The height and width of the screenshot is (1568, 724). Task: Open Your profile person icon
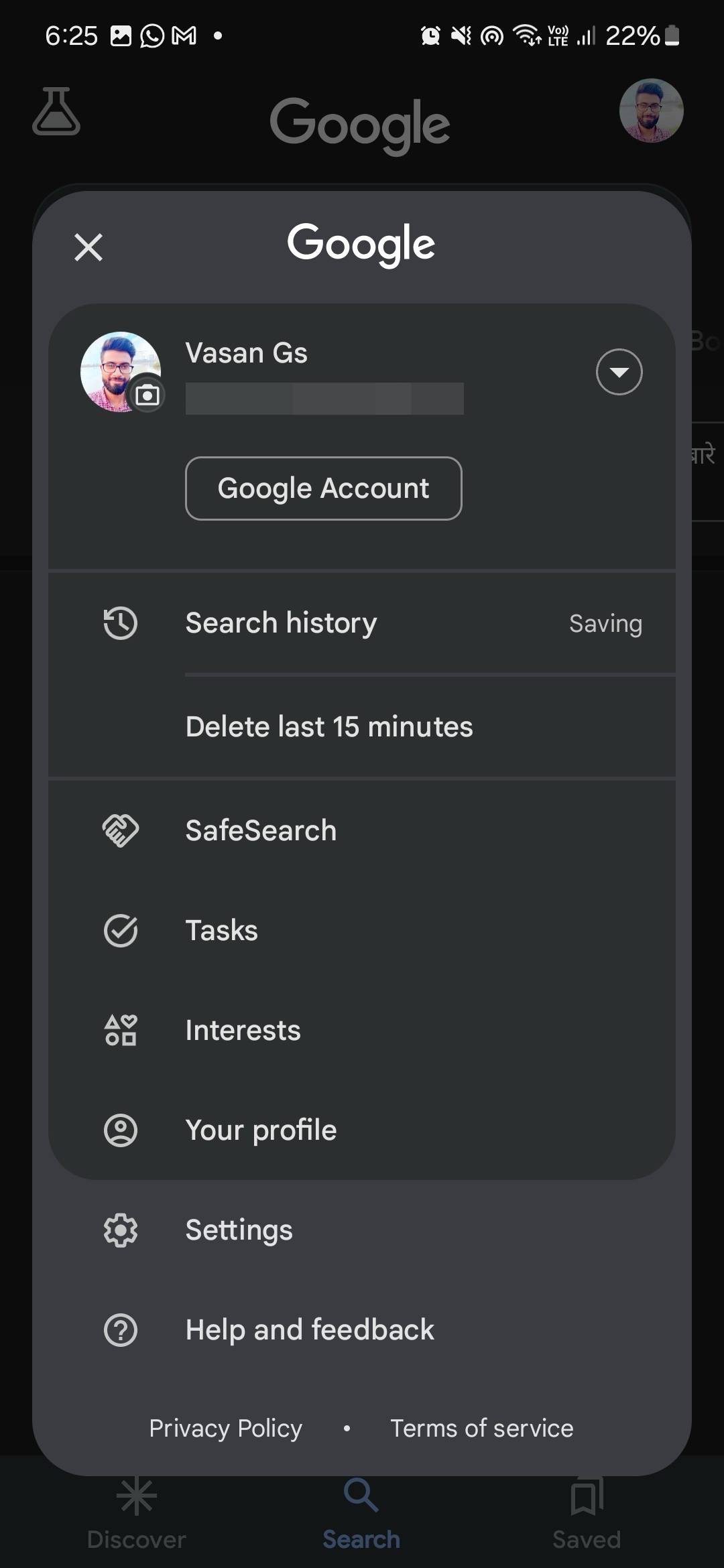pos(121,1130)
